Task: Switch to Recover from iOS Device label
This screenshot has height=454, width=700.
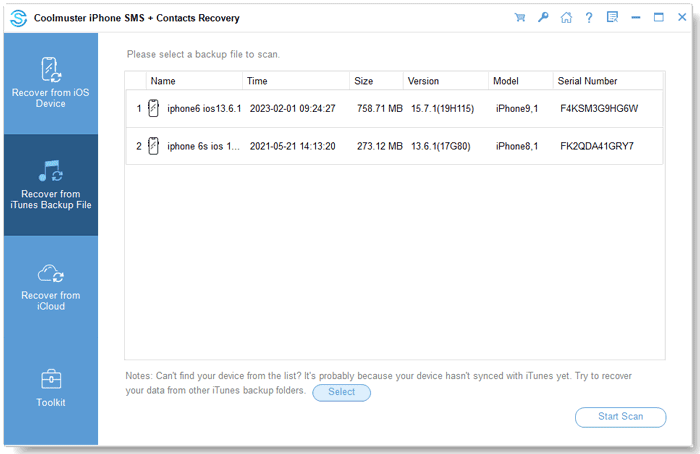Action: click(50, 98)
